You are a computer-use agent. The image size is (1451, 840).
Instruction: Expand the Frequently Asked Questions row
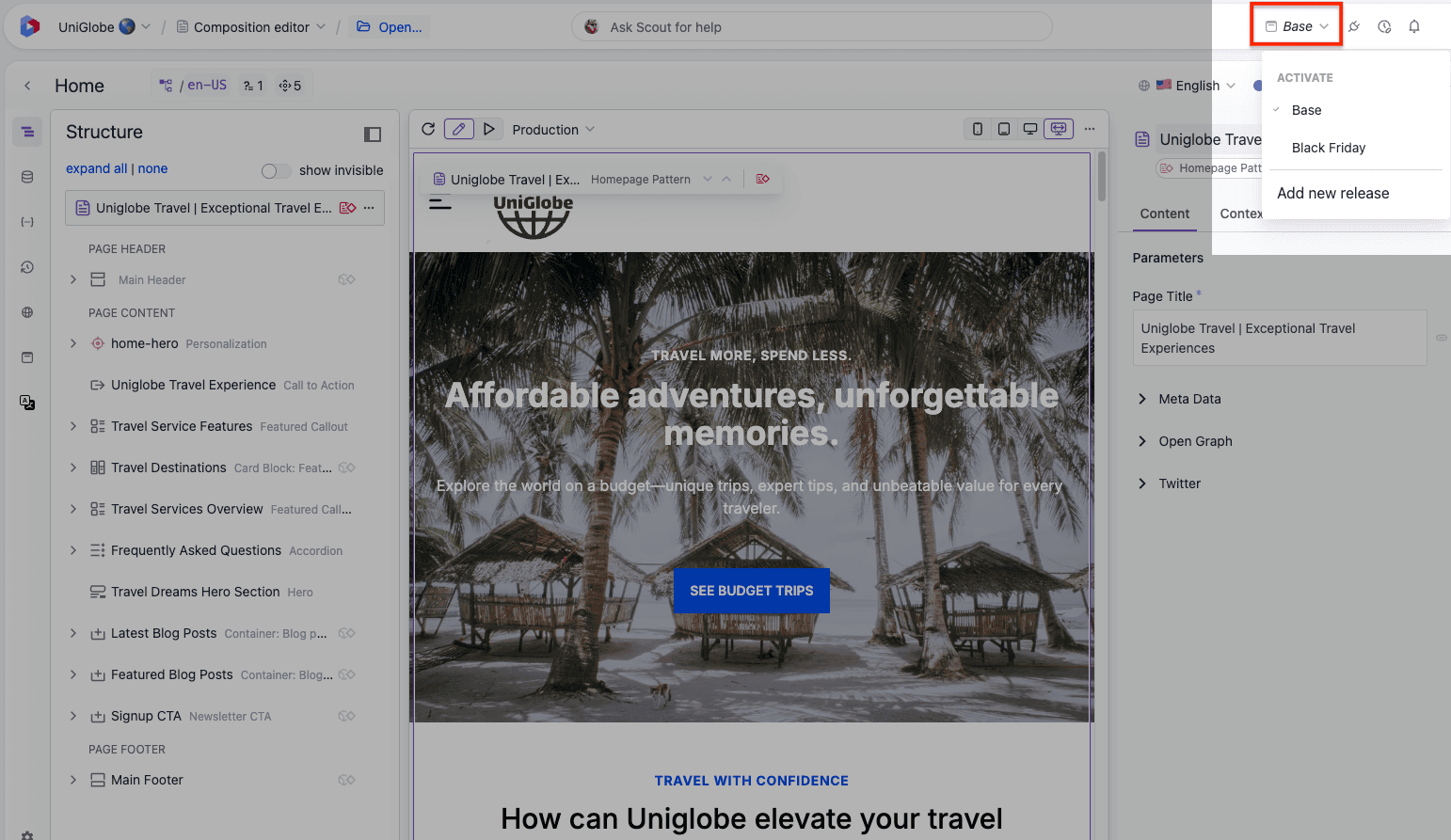(x=73, y=550)
